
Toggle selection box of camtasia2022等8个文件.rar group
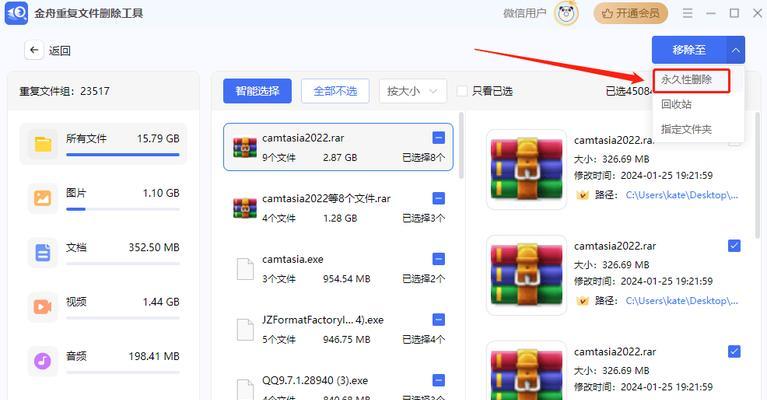(x=439, y=199)
